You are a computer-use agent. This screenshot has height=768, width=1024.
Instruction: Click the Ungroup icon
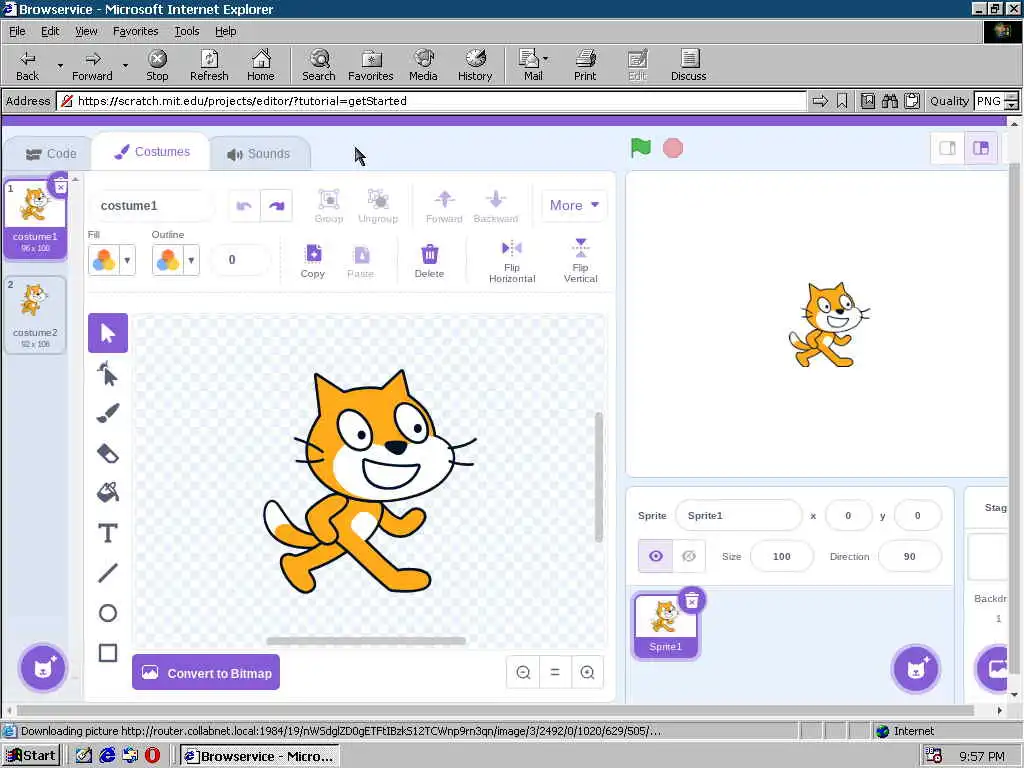click(378, 206)
